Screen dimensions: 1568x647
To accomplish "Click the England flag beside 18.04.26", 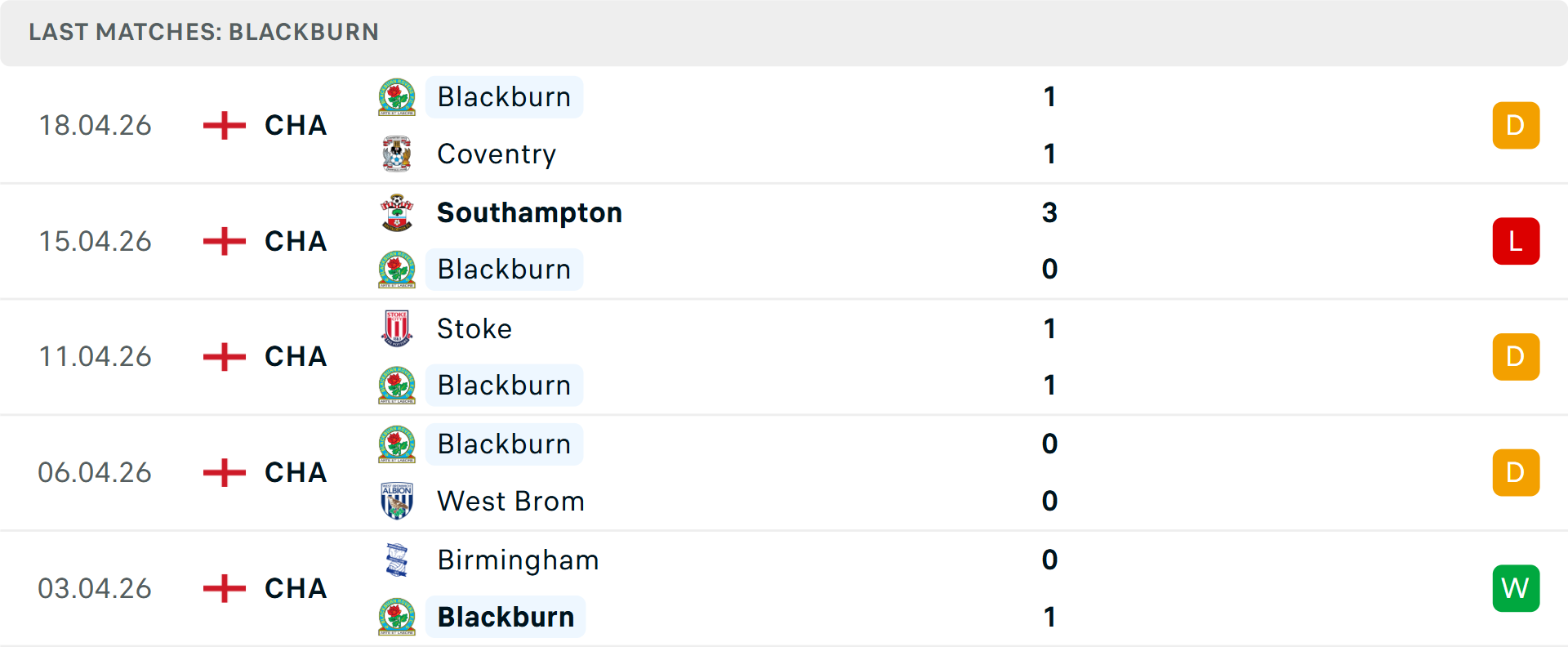I will pos(223,125).
